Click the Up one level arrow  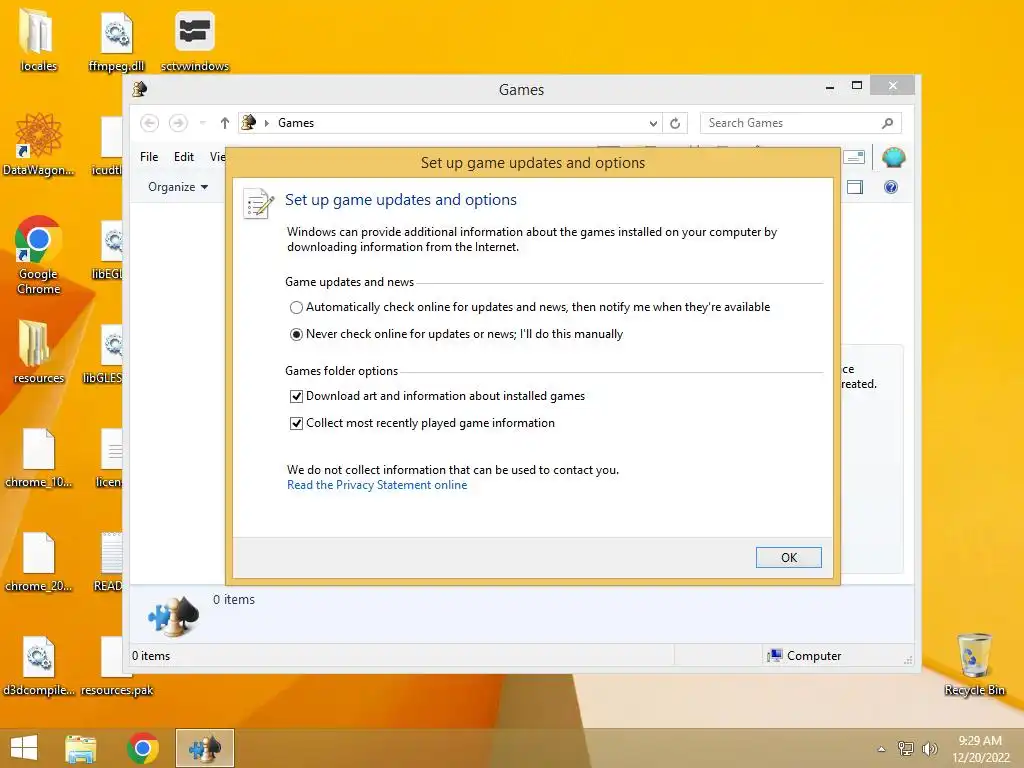tap(225, 123)
